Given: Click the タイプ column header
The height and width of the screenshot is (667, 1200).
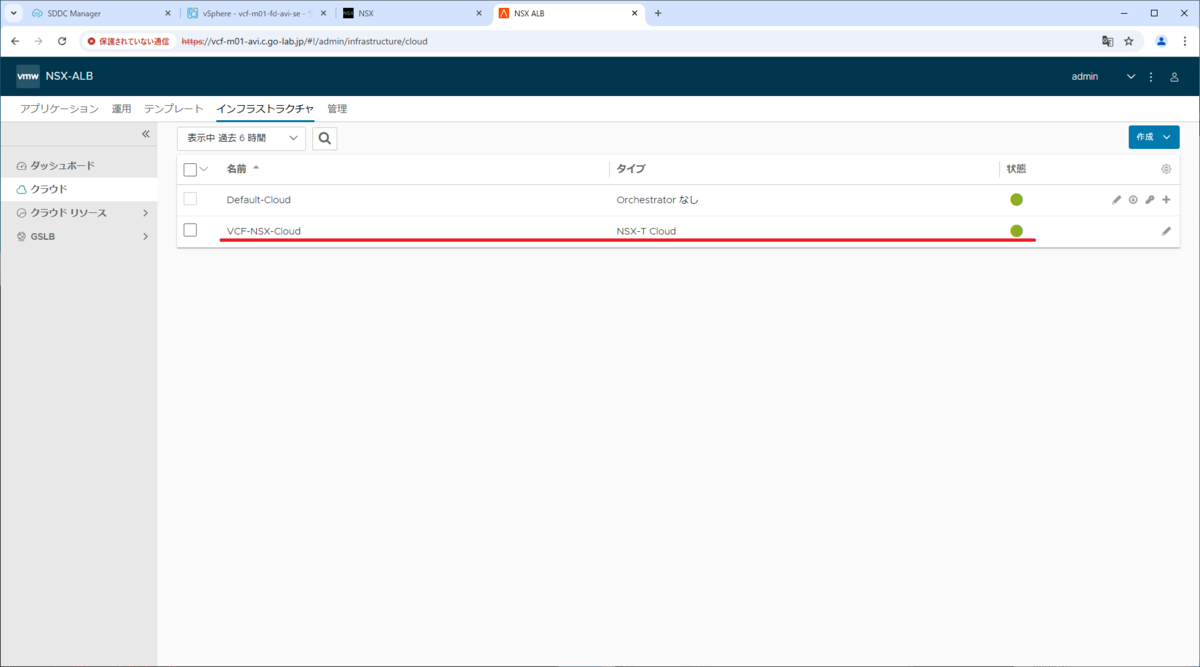Looking at the screenshot, I should point(630,169).
